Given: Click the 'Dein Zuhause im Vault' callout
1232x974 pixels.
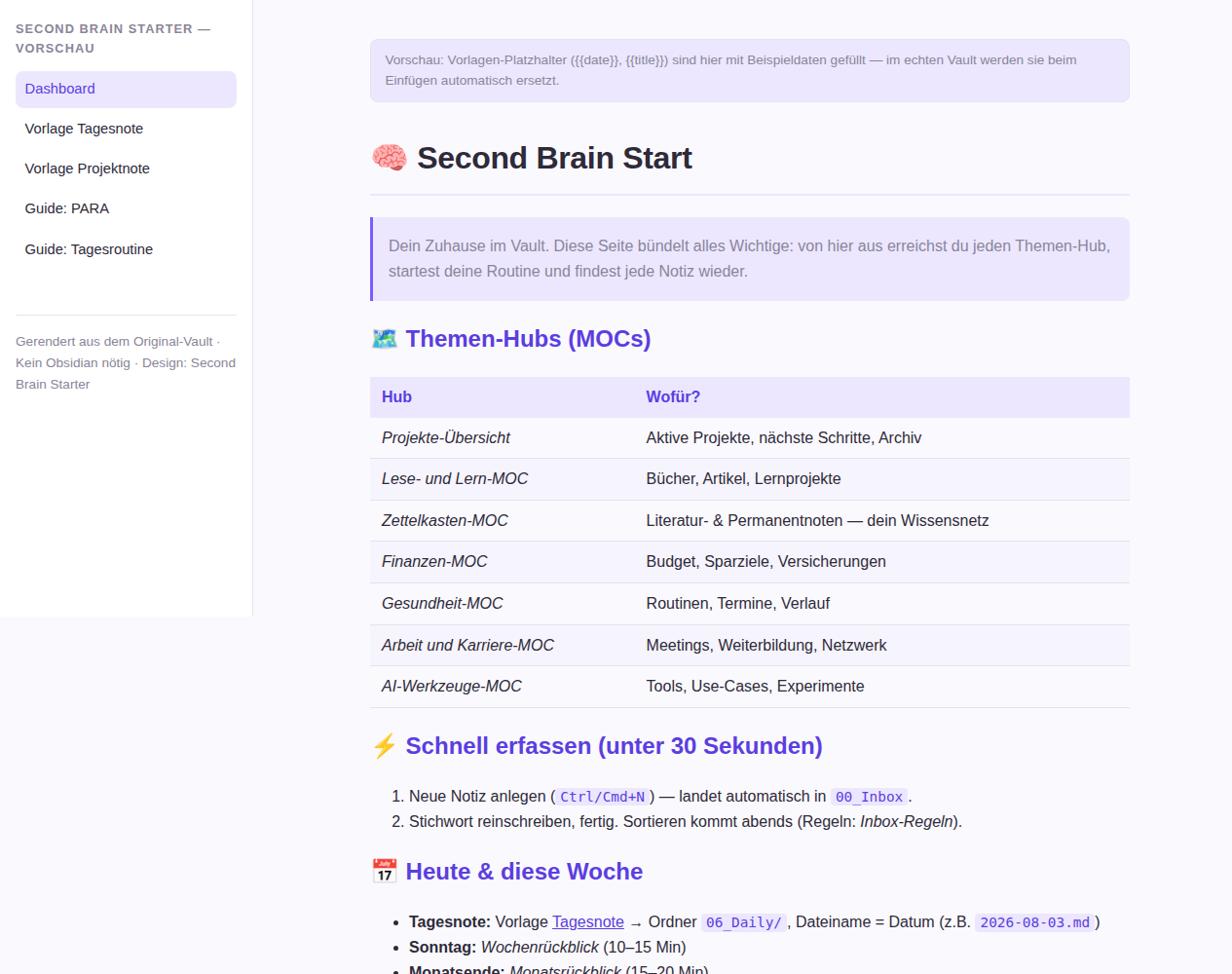Looking at the screenshot, I should tap(750, 259).
